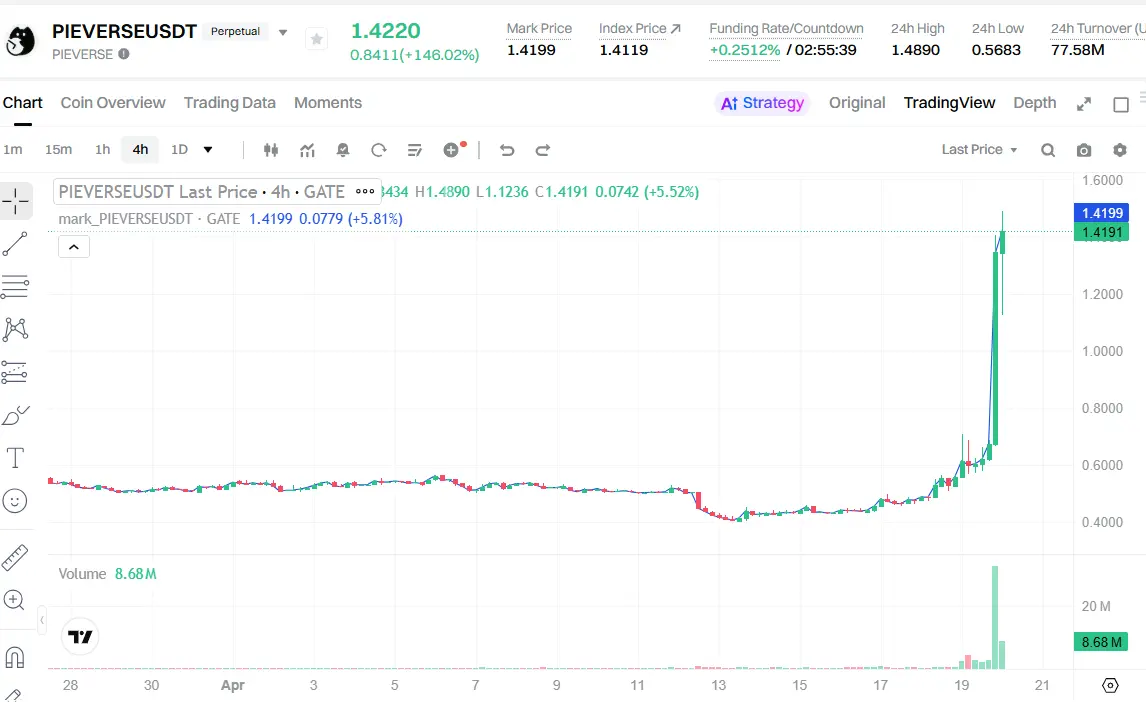
Task: Expand chart to fullscreen arrows icon
Action: (x=1084, y=104)
